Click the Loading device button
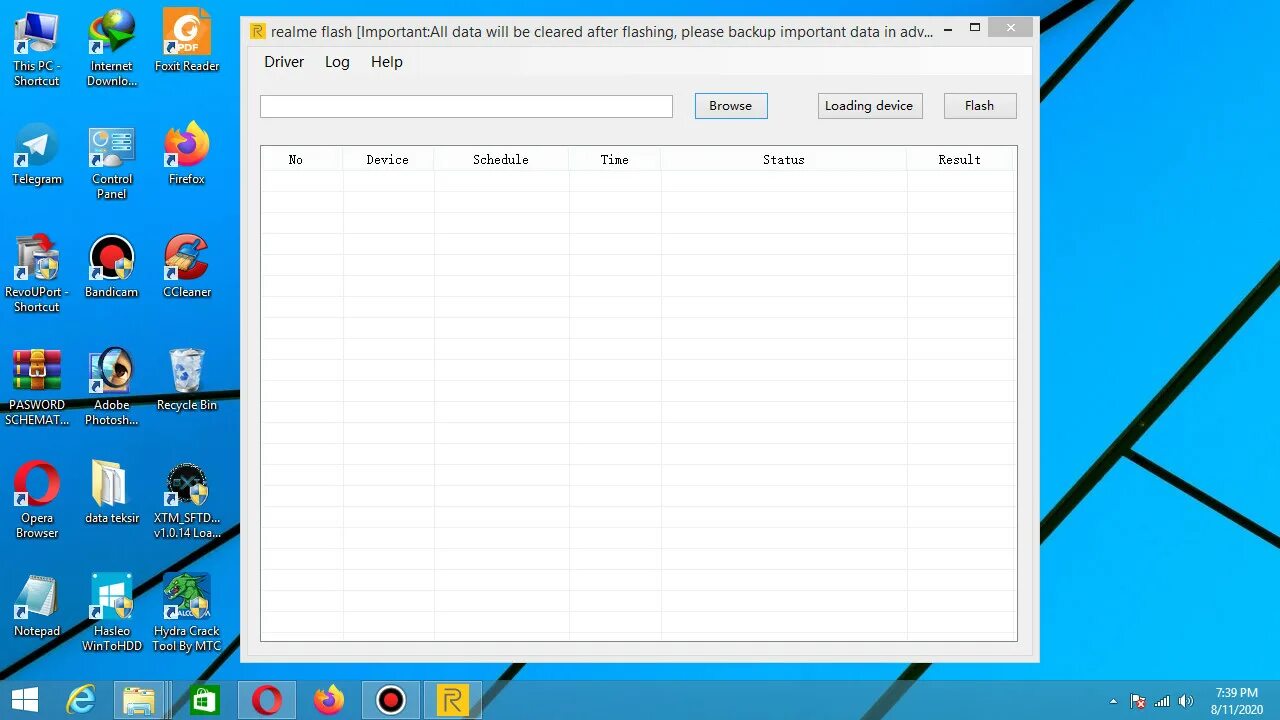The width and height of the screenshot is (1280, 720). tap(869, 106)
